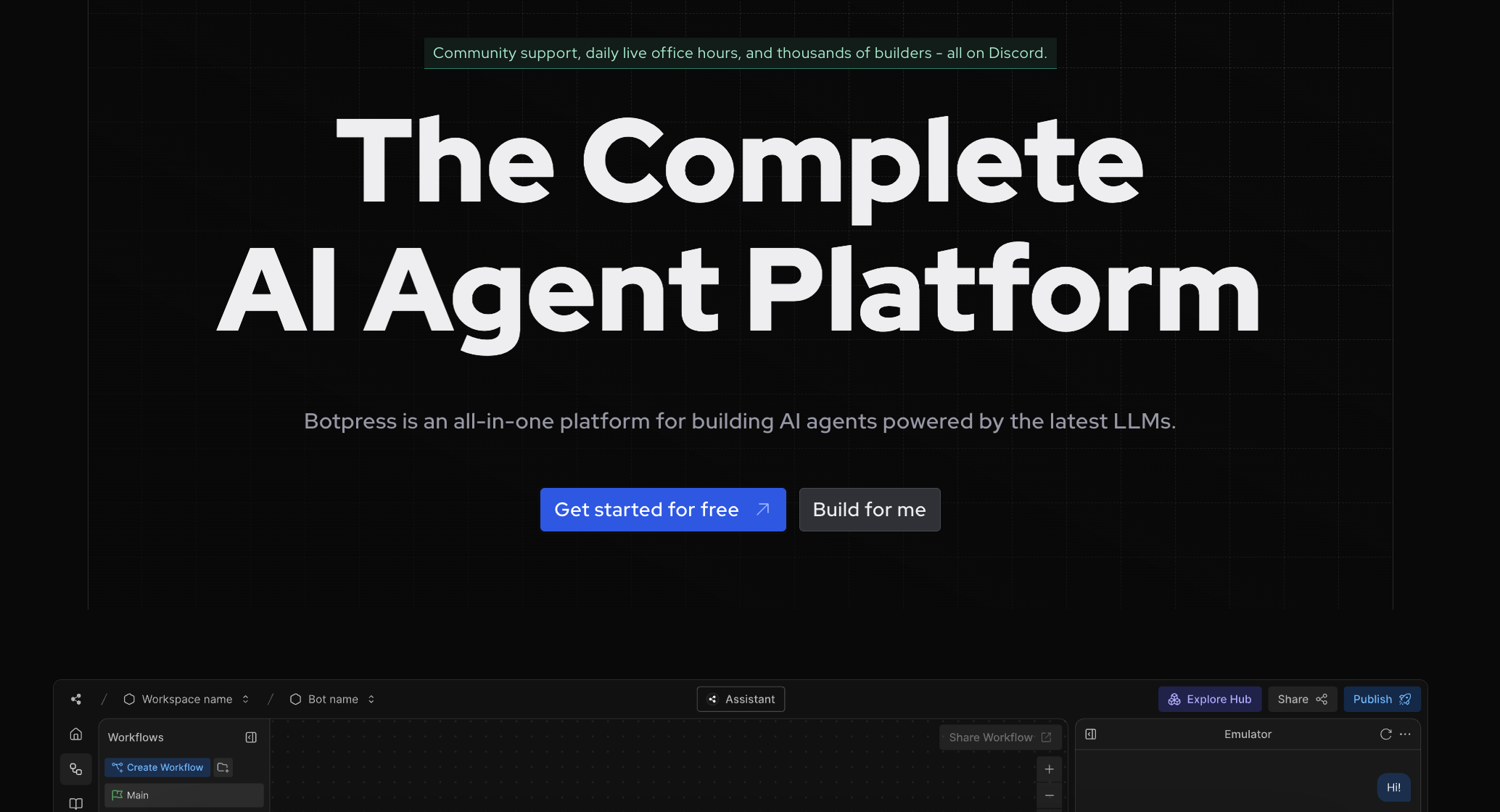
Task: Expand the Workspace name dropdown
Action: [187, 699]
